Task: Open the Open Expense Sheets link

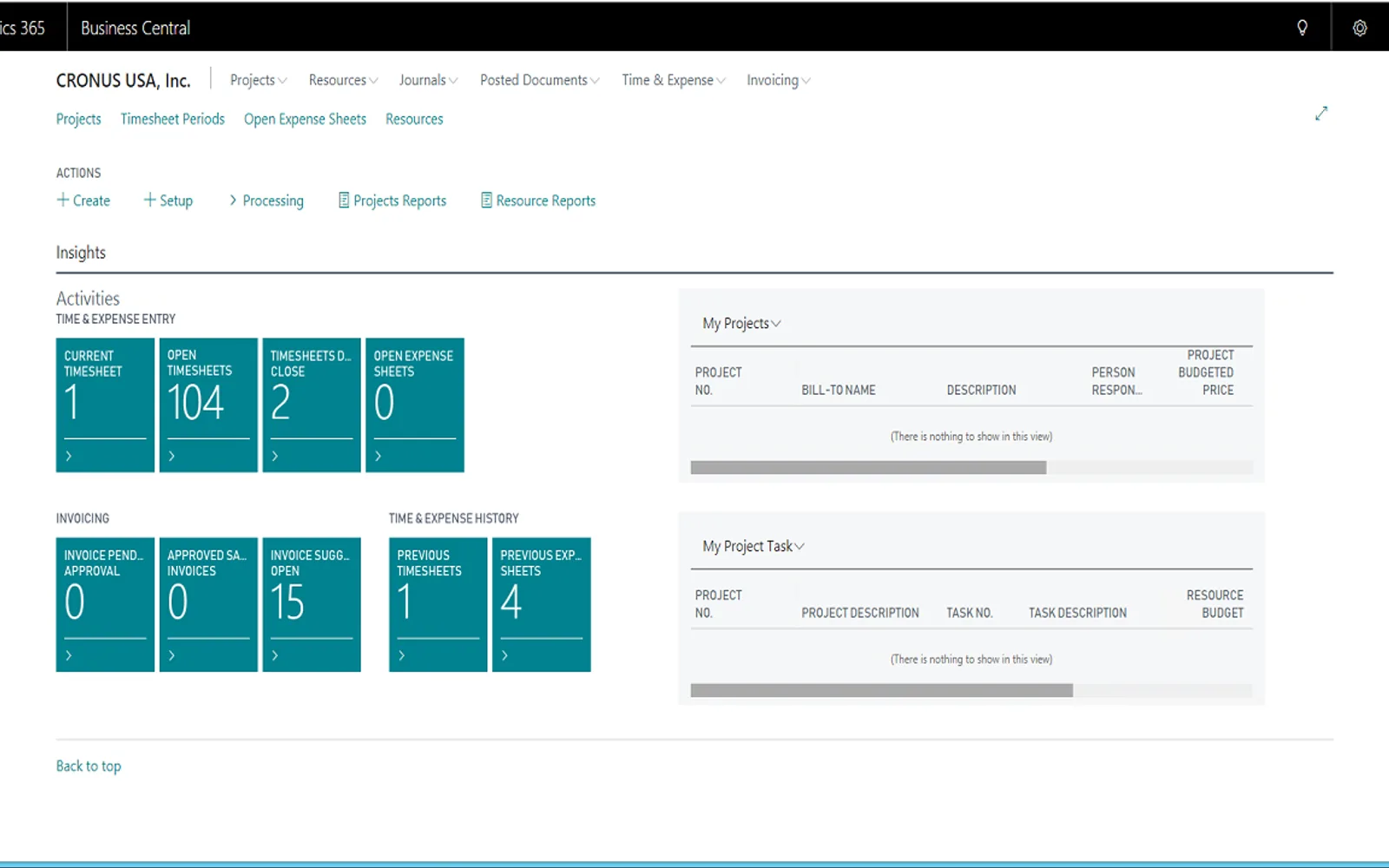Action: 305,119
